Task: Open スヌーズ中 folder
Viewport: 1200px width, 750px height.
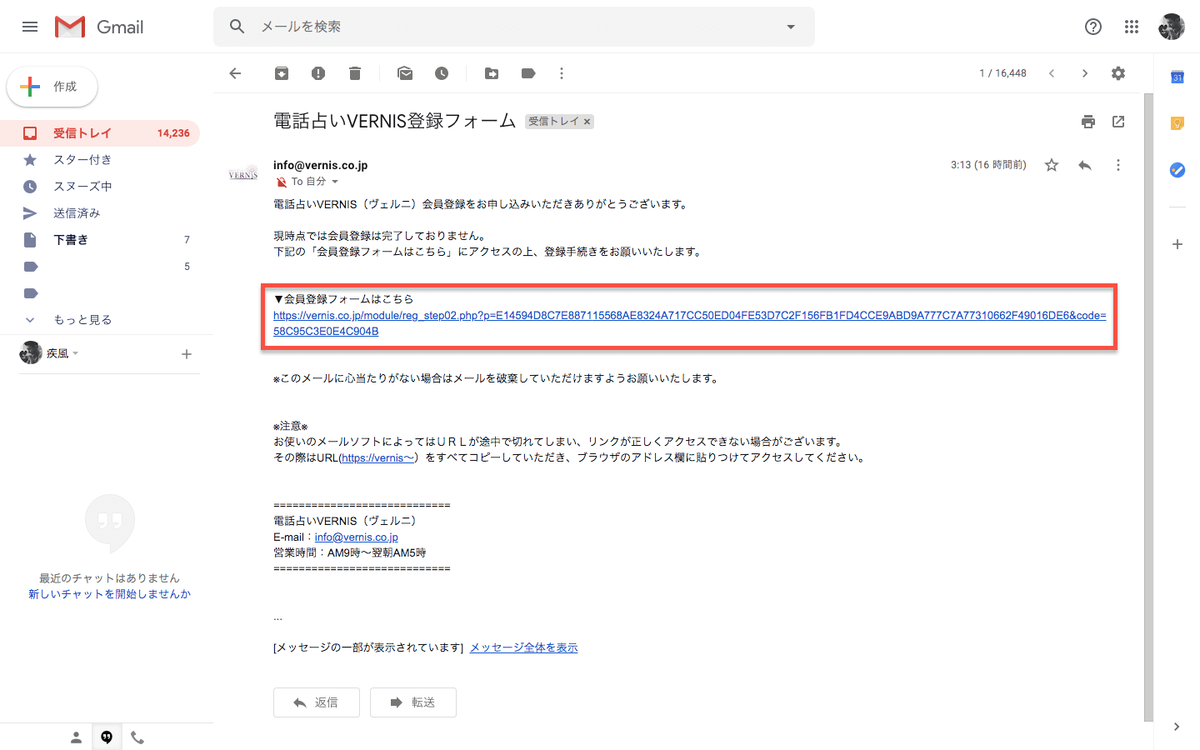Action: coord(100,186)
